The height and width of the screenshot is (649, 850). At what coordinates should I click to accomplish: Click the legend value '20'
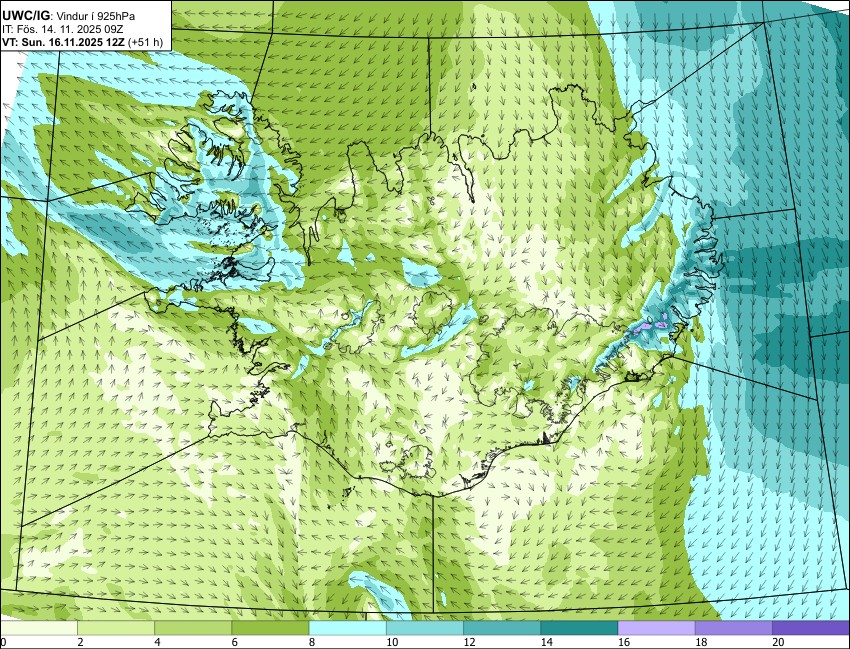tap(778, 642)
